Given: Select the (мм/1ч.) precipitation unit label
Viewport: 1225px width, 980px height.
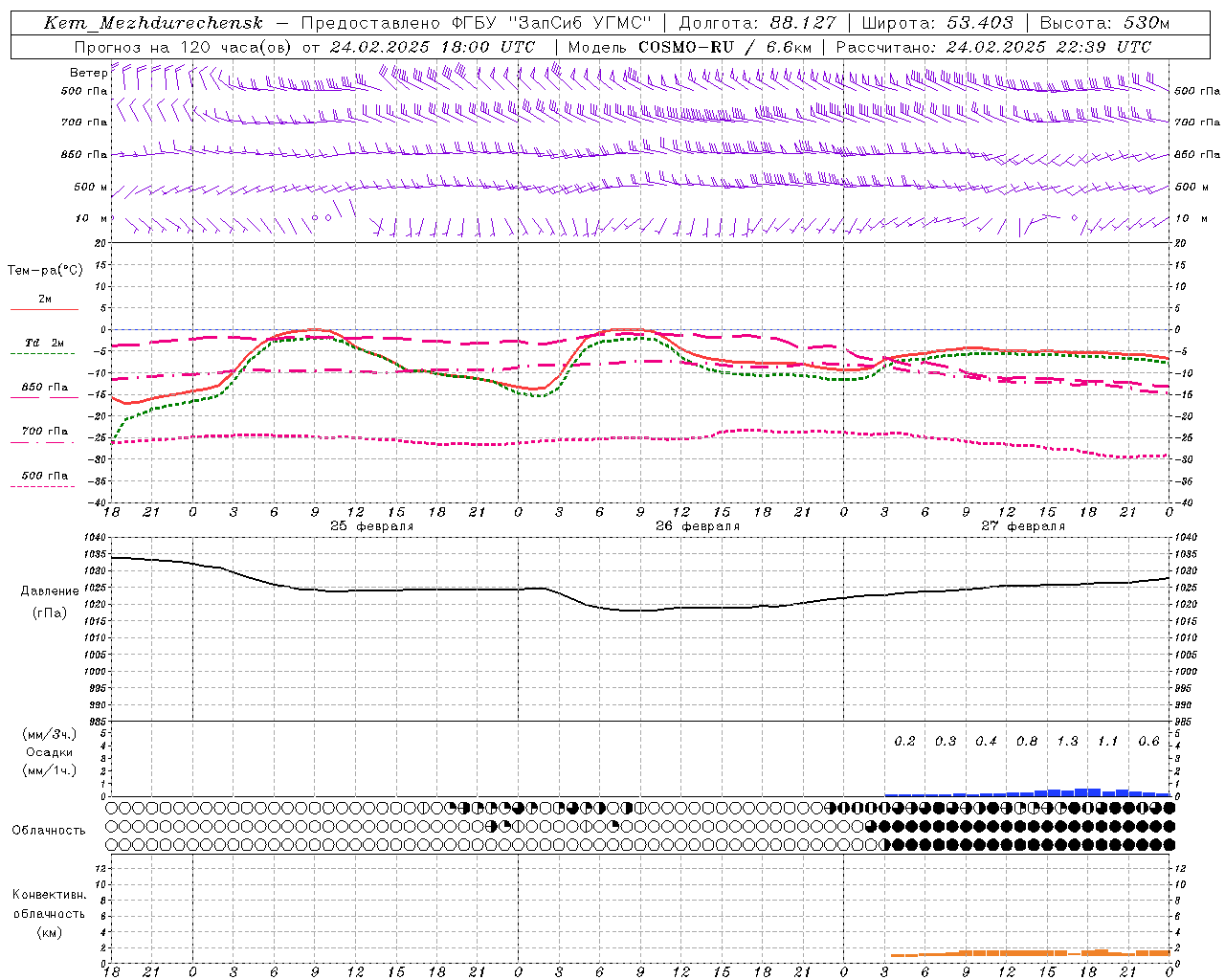Looking at the screenshot, I should coord(50,770).
